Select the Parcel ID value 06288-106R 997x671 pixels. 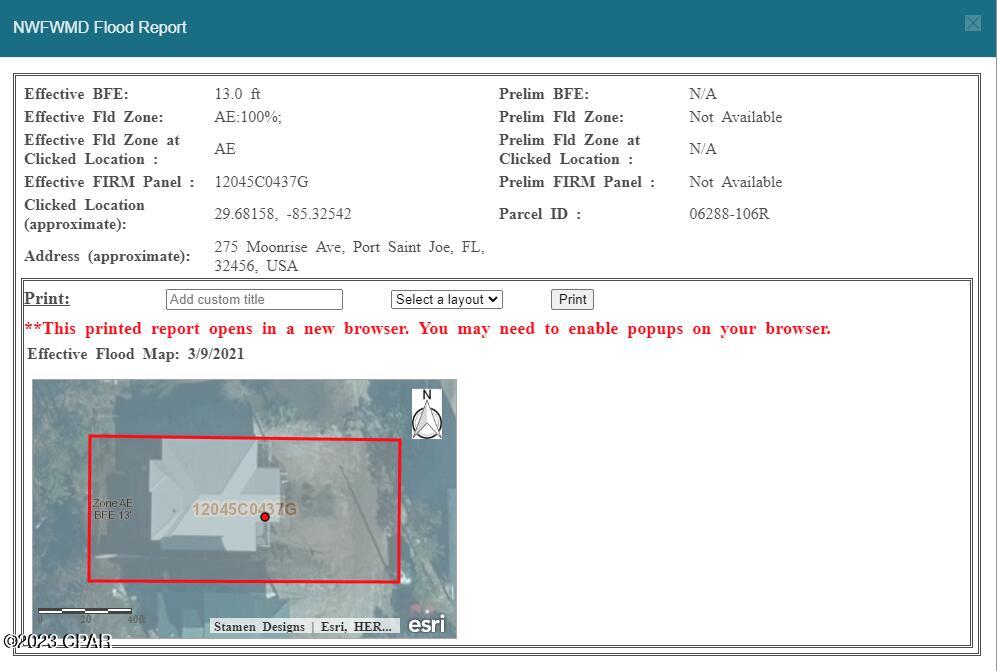tap(729, 214)
